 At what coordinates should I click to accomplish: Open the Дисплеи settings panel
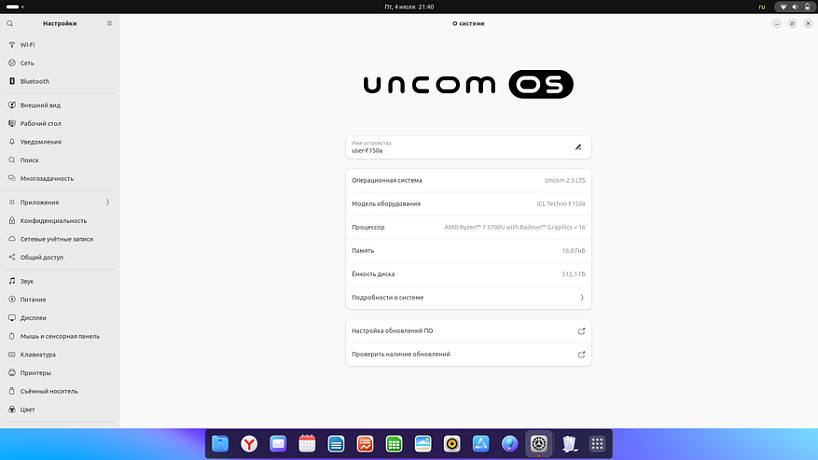pyautogui.click(x=33, y=318)
